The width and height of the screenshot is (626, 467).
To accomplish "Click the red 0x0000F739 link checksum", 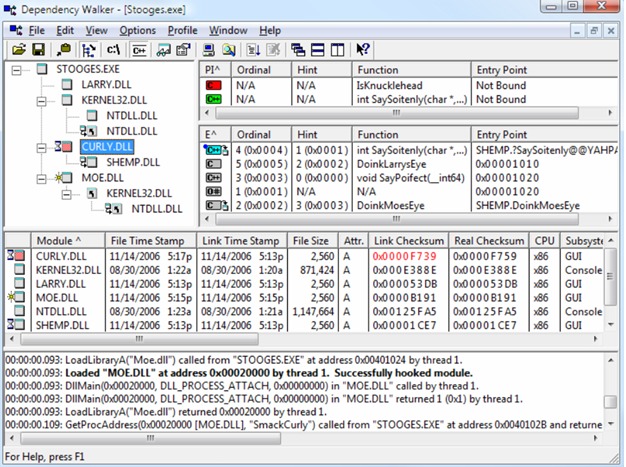I will [x=404, y=256].
